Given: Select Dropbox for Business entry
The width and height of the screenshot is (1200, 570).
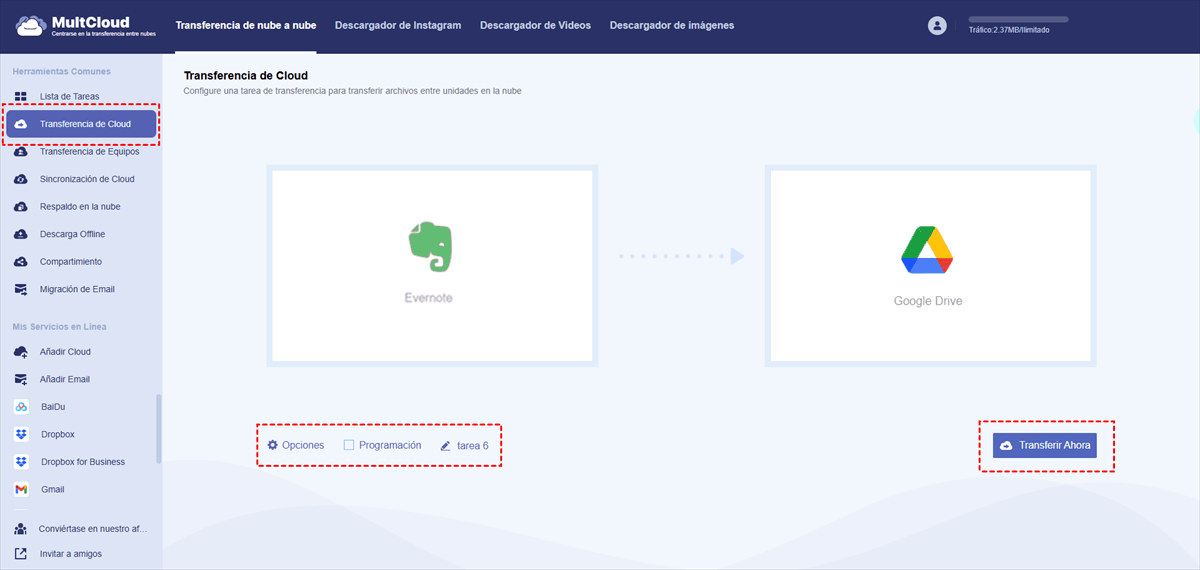Looking at the screenshot, I should 83,462.
